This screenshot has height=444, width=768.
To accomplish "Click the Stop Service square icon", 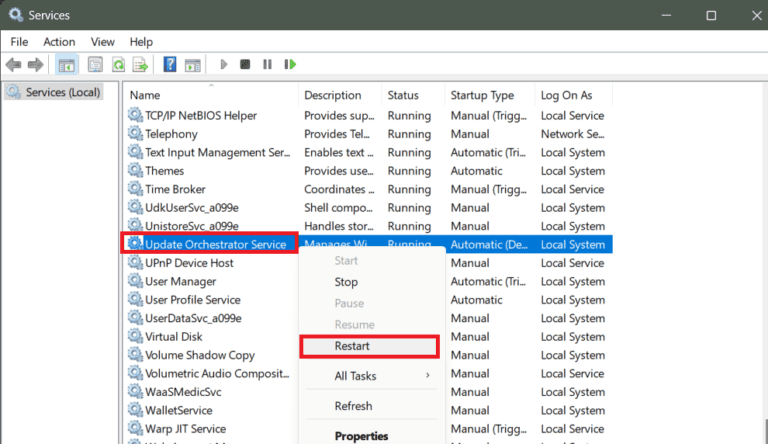I will [x=245, y=65].
